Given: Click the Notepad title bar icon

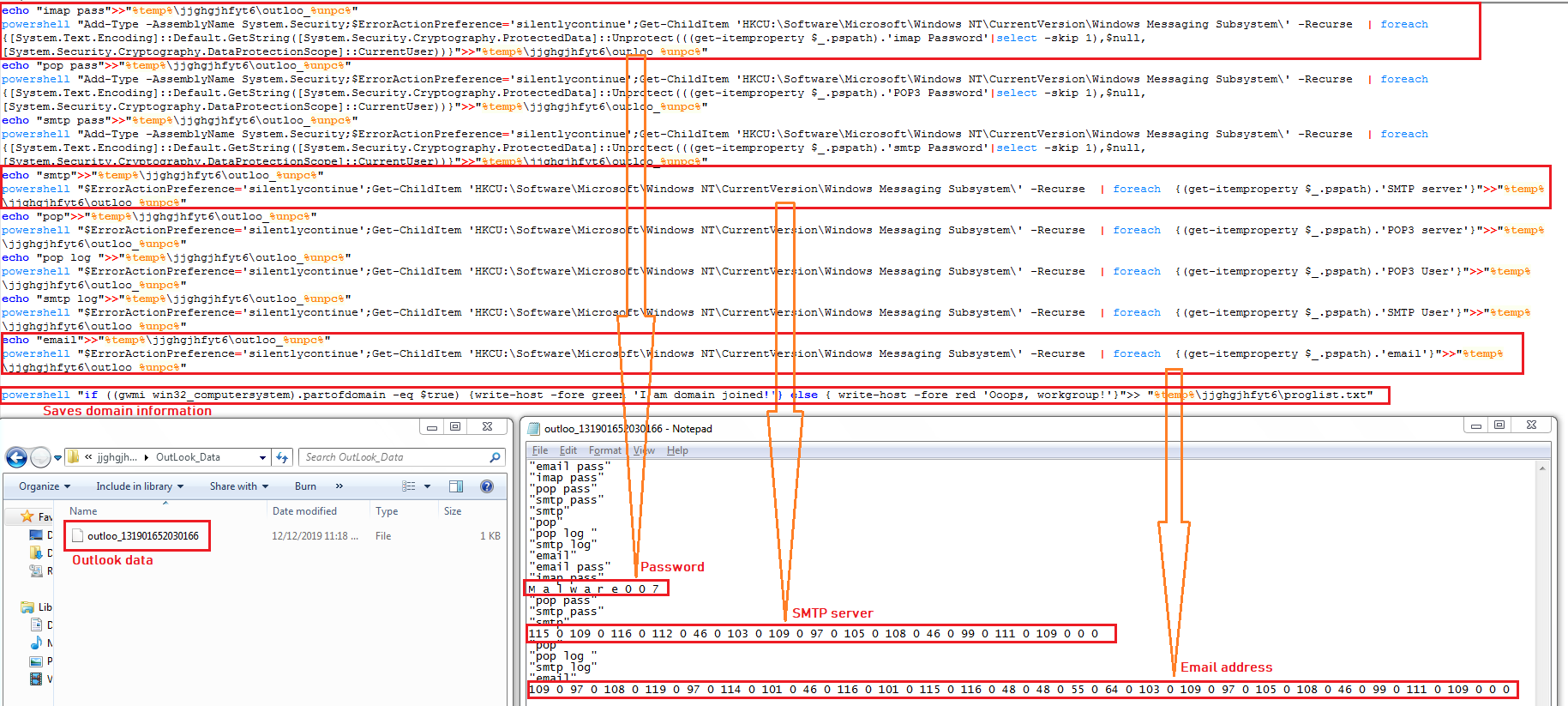Looking at the screenshot, I should (x=534, y=428).
